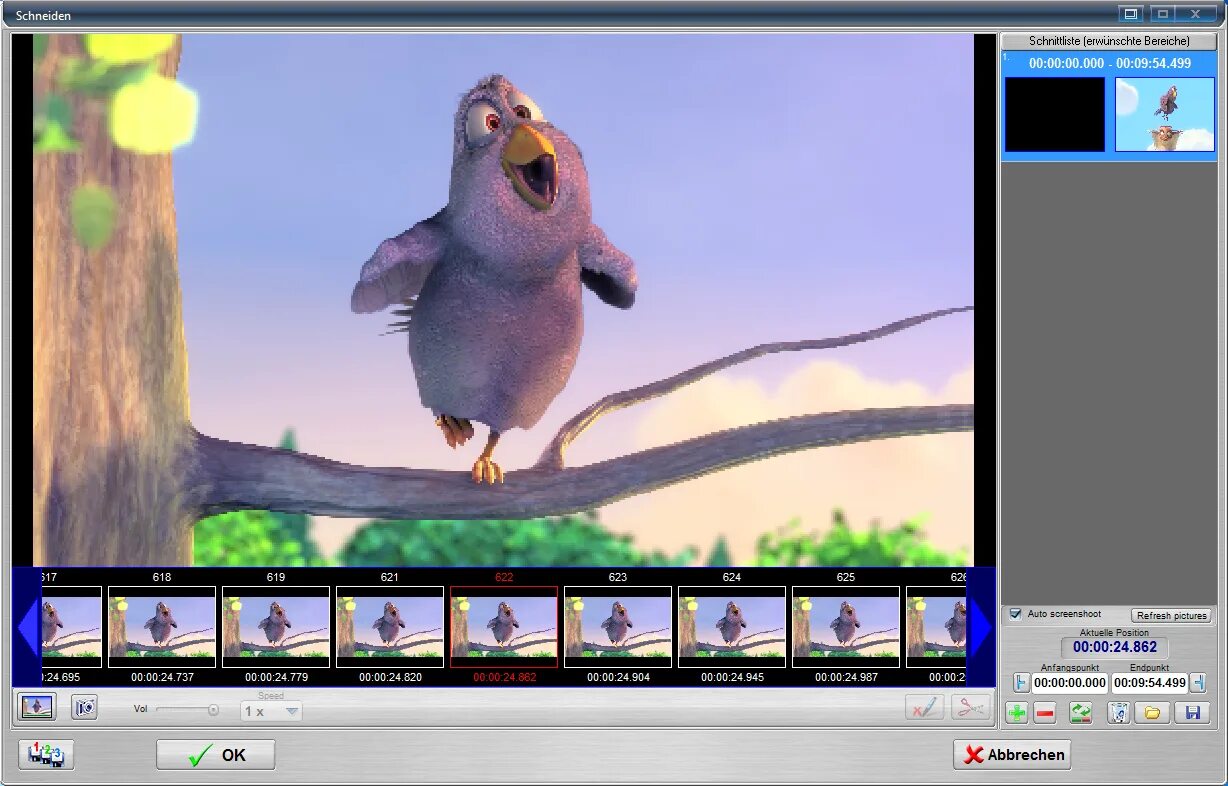Save the cut list with the floppy icon

point(1192,713)
